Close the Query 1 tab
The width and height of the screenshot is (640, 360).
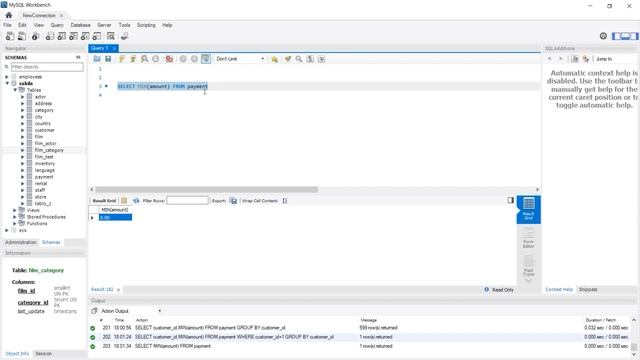(114, 48)
